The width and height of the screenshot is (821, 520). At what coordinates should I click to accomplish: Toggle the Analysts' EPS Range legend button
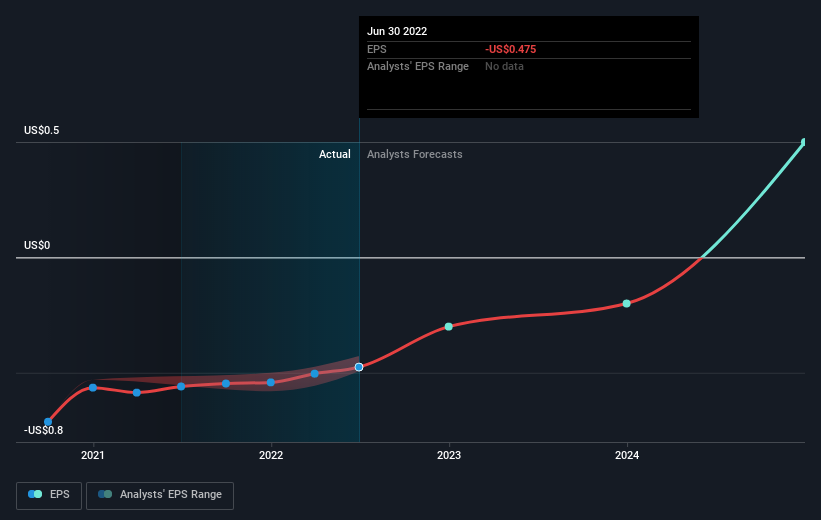(160, 495)
